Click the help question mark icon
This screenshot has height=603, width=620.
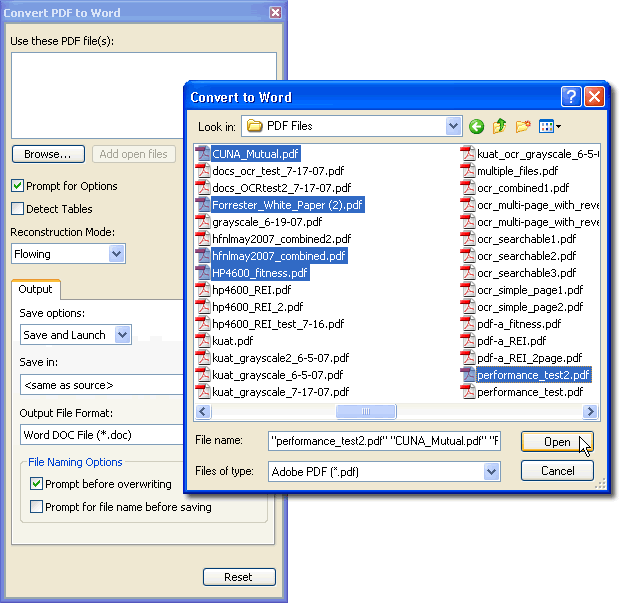click(571, 97)
